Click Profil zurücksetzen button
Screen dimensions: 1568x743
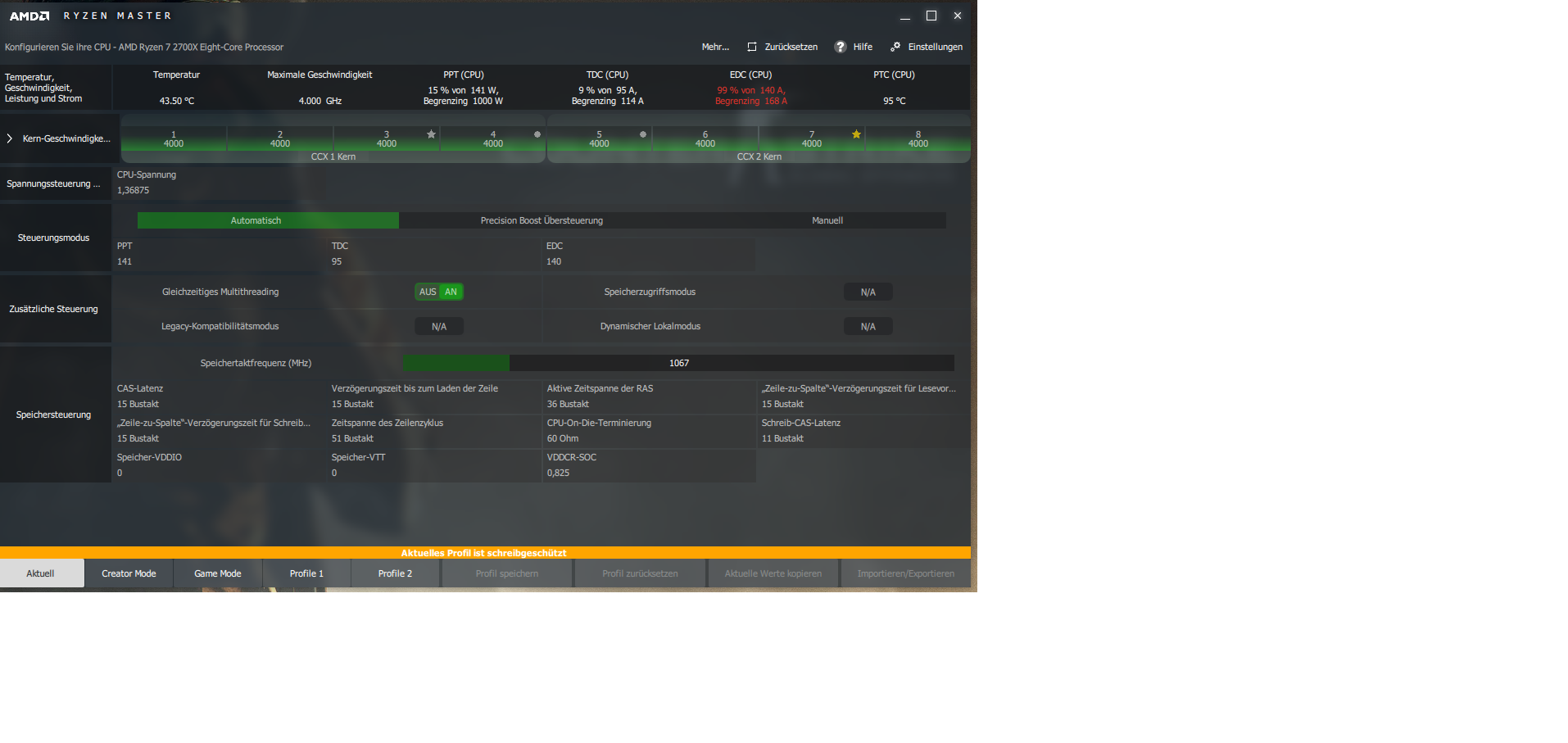640,573
